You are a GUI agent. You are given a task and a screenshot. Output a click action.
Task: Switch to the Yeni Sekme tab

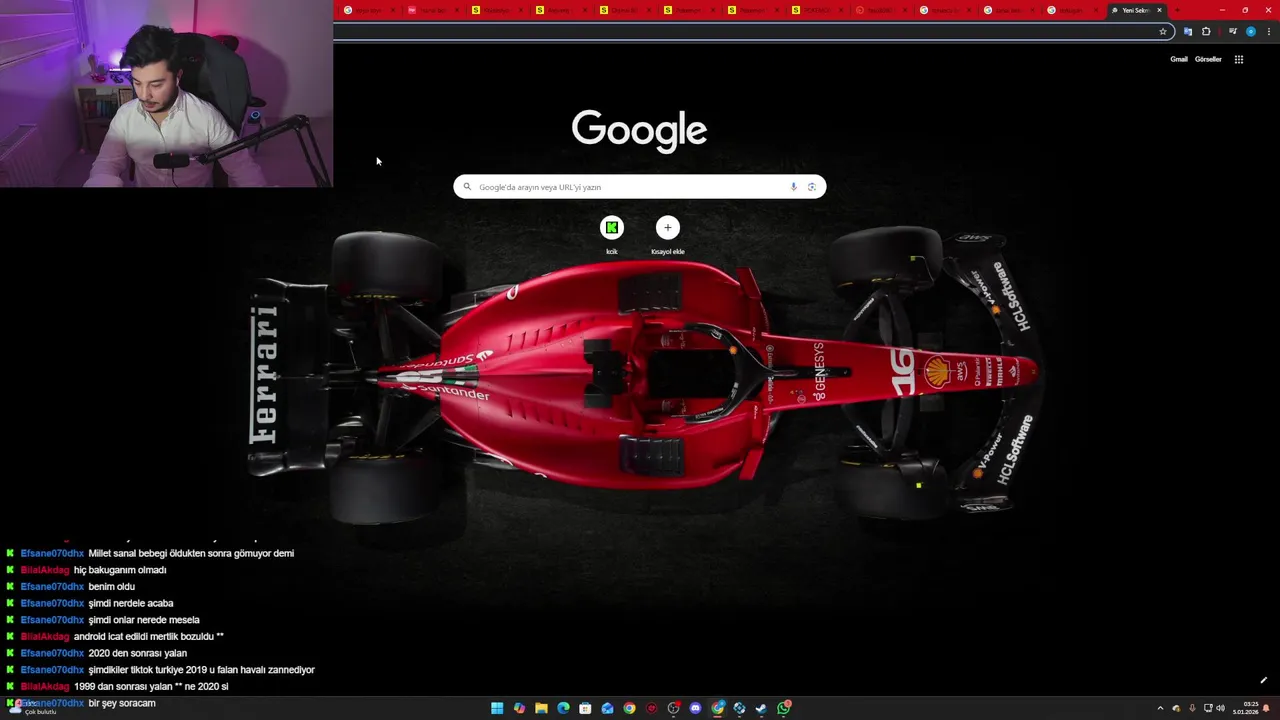(x=1135, y=10)
